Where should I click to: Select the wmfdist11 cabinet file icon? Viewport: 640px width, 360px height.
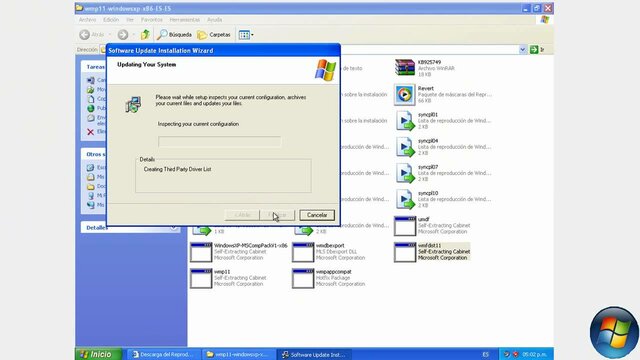click(x=404, y=252)
